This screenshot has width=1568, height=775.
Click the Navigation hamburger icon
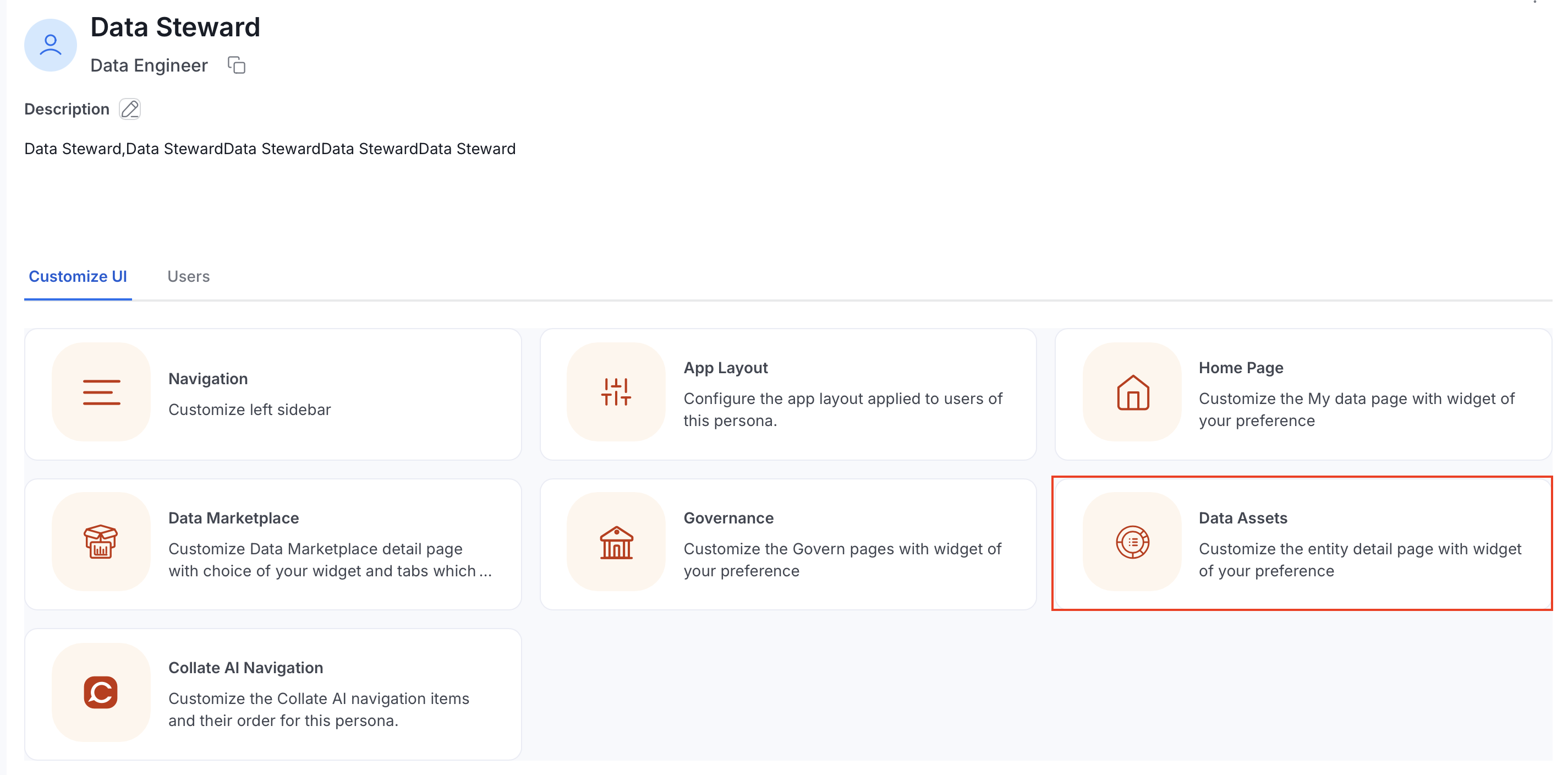(x=101, y=392)
